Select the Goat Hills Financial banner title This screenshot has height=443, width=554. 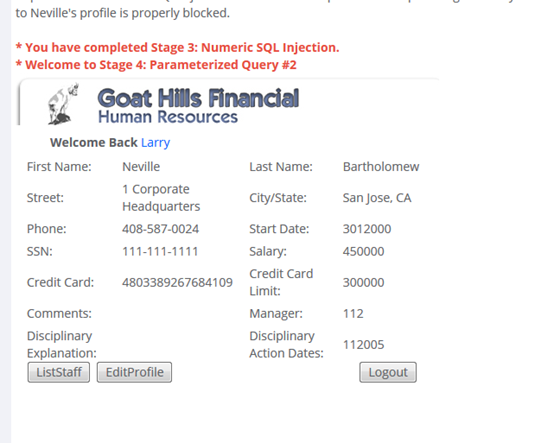[x=198, y=98]
